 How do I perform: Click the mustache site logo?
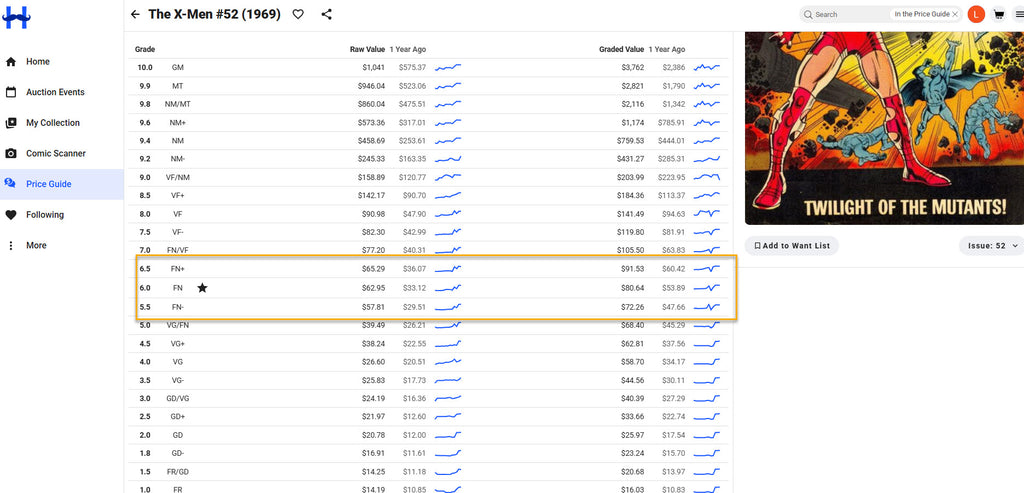pyautogui.click(x=16, y=17)
